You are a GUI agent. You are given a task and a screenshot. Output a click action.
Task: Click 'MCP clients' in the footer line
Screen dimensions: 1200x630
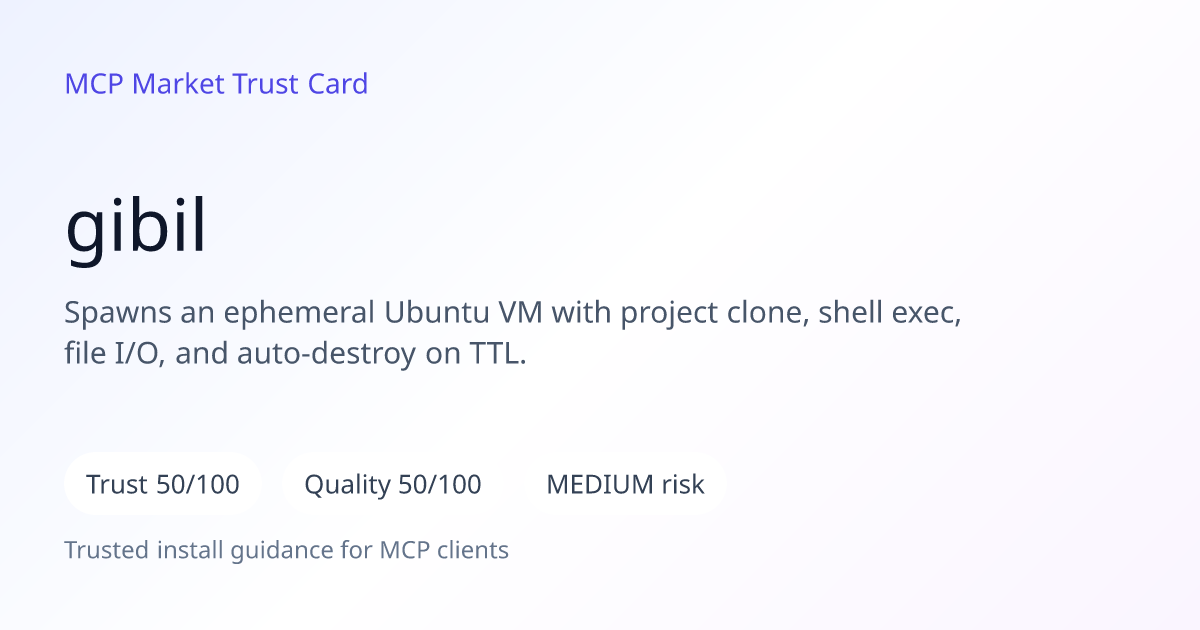coord(444,550)
